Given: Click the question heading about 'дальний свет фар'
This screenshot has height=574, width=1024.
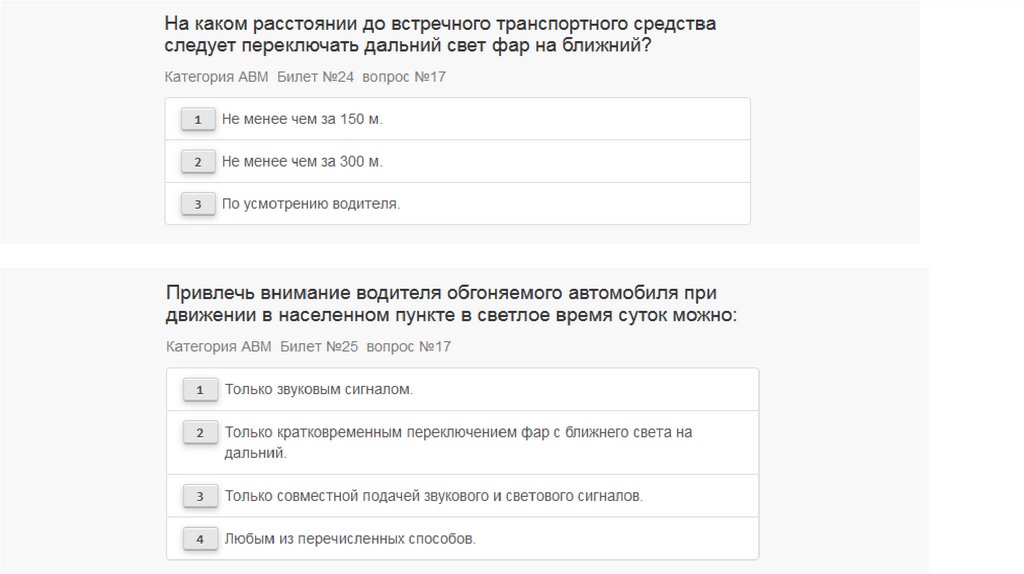Looking at the screenshot, I should 440,35.
